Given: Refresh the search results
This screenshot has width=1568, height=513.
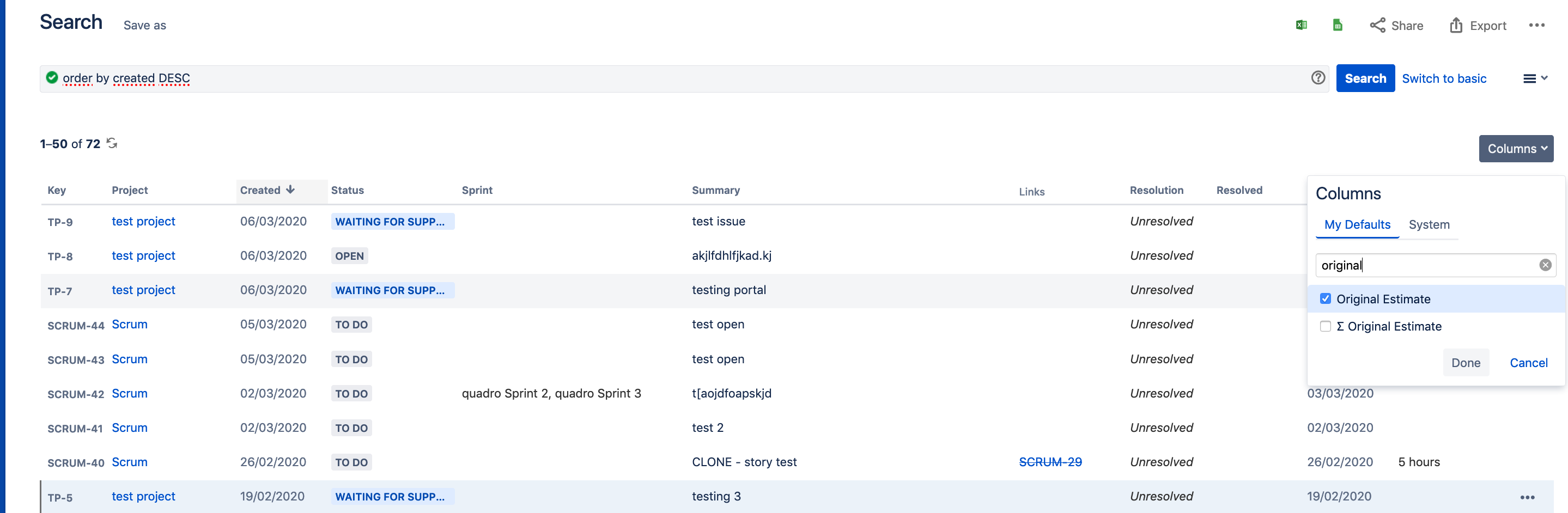Looking at the screenshot, I should 111,143.
